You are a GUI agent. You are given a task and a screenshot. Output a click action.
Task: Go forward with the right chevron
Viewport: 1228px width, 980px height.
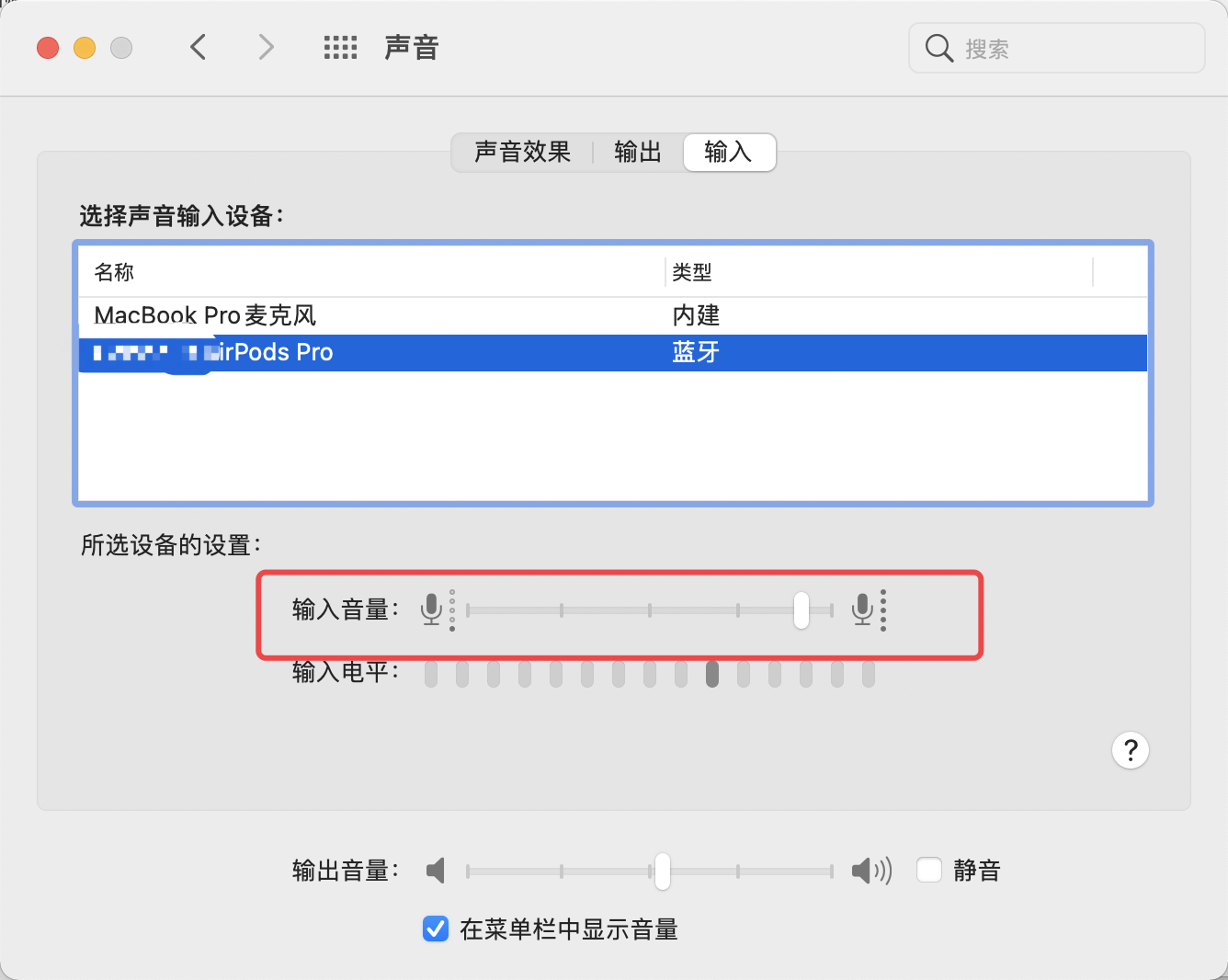pyautogui.click(x=266, y=47)
